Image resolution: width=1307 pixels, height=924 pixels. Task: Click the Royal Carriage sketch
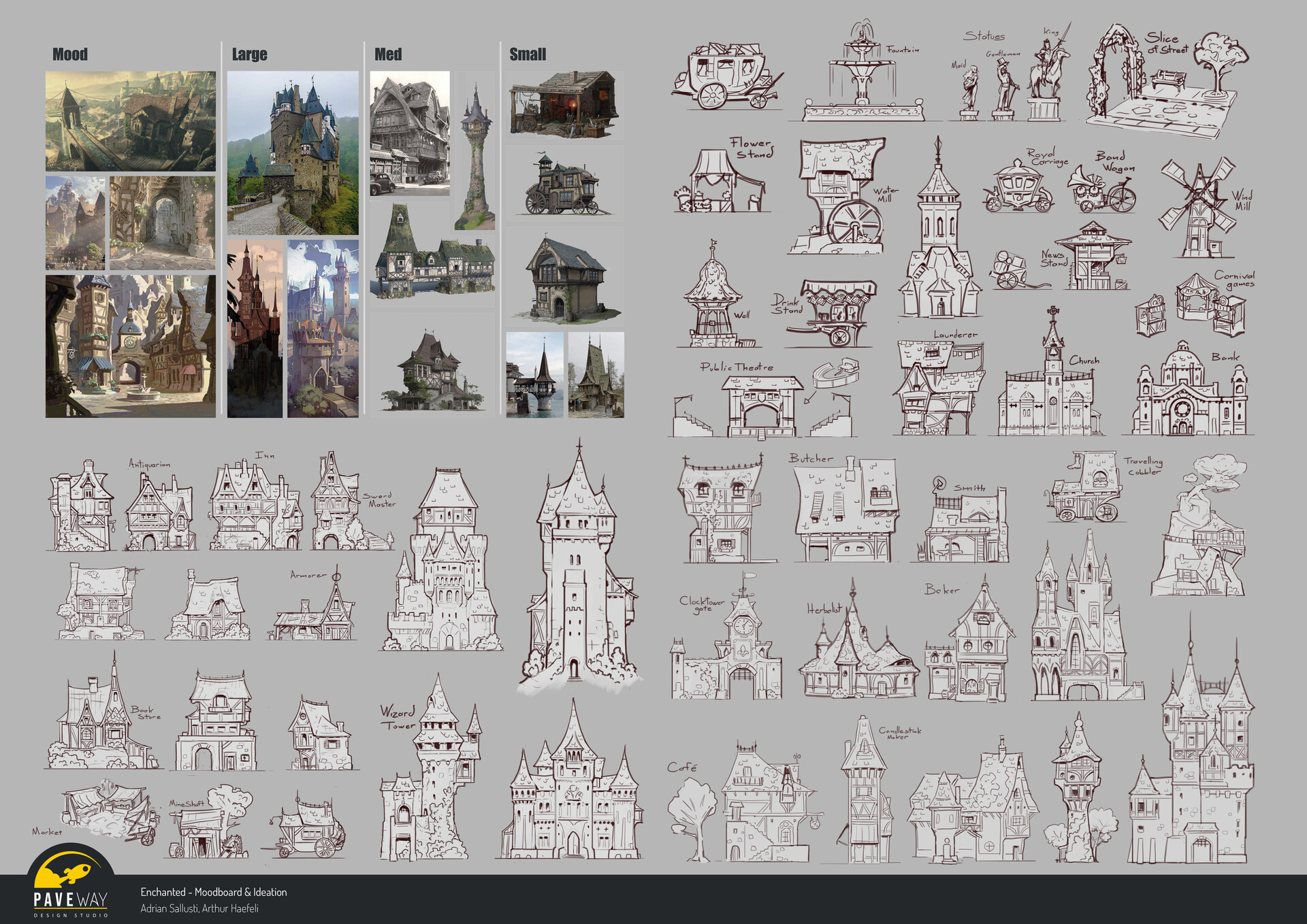[1018, 188]
